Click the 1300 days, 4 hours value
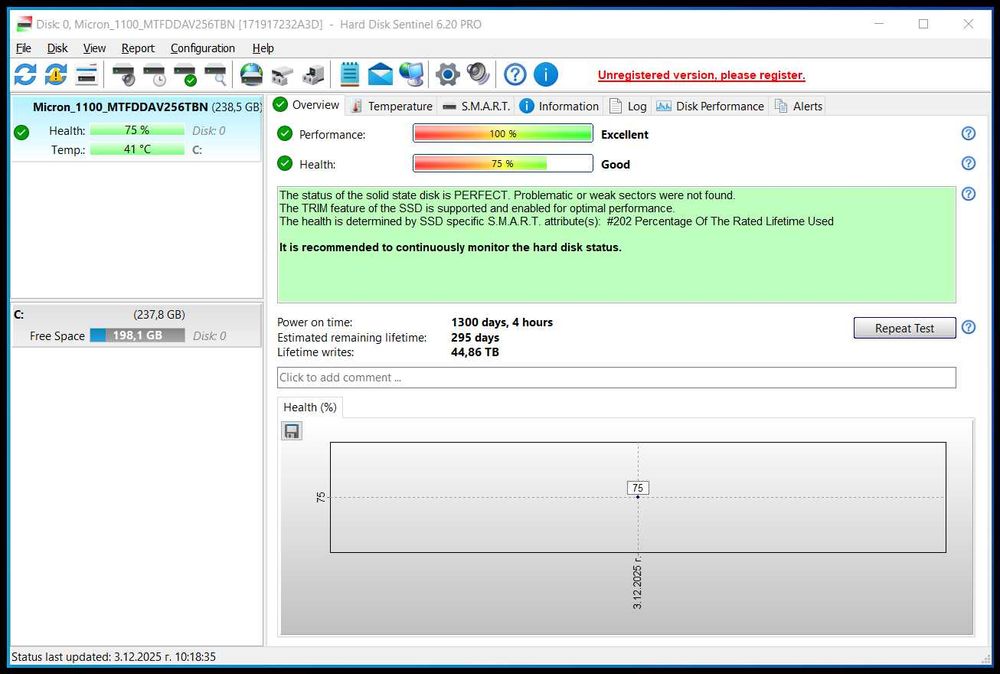Viewport: 1000px width, 674px height. (502, 322)
